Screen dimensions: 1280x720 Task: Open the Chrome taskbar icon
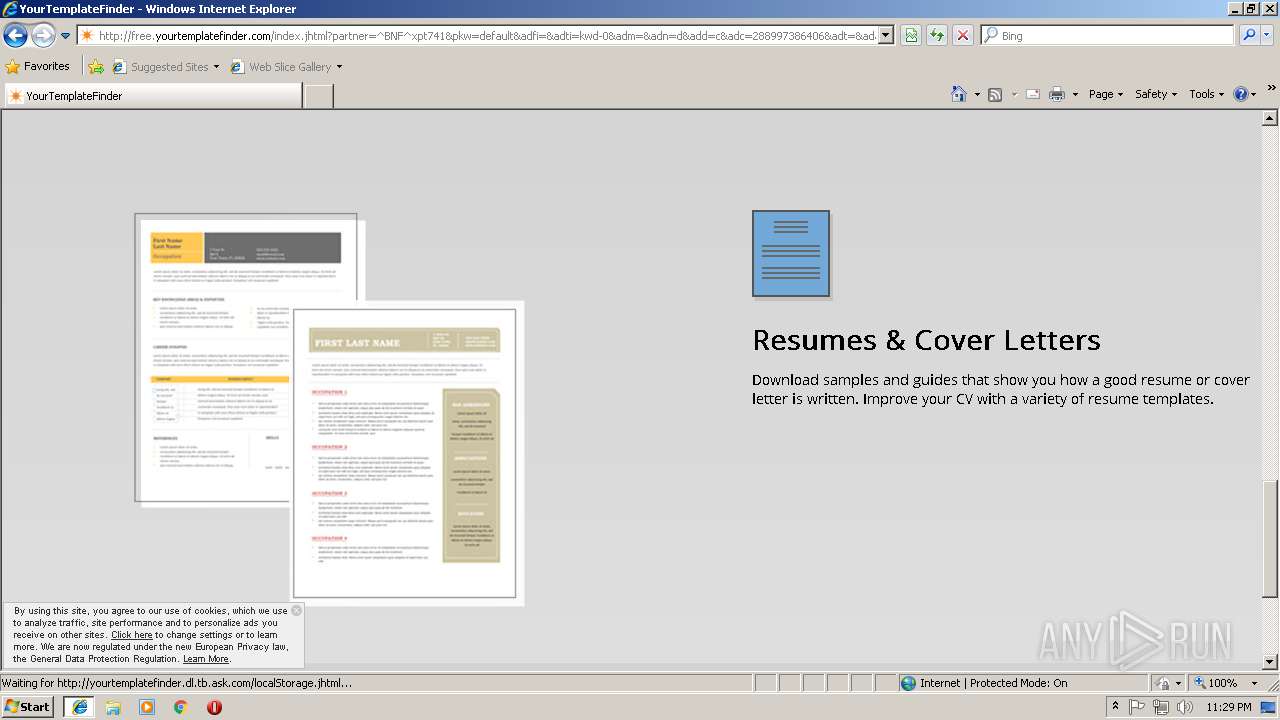click(181, 707)
